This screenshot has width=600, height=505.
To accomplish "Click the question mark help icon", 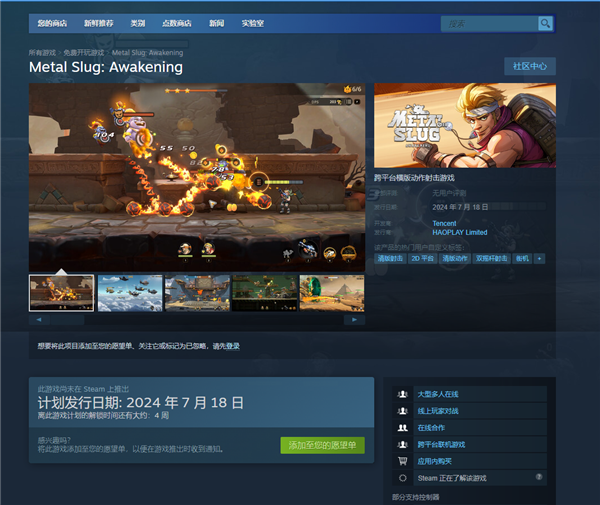I will (x=539, y=477).
